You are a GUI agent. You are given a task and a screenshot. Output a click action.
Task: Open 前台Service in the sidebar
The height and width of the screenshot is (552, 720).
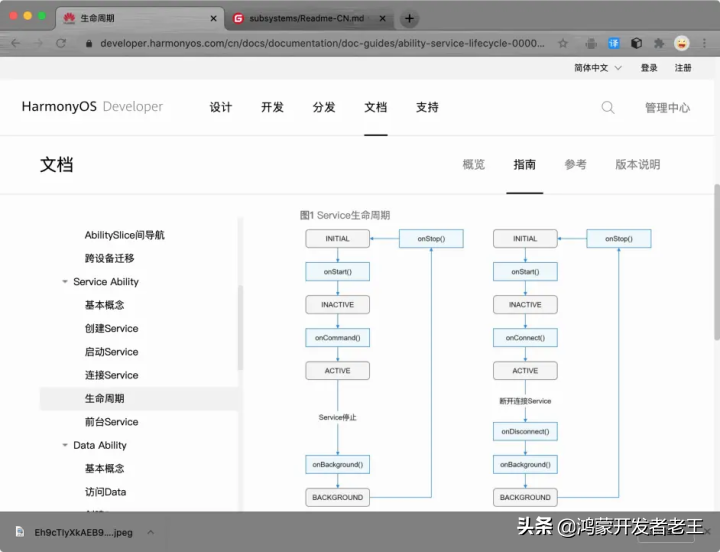point(111,422)
